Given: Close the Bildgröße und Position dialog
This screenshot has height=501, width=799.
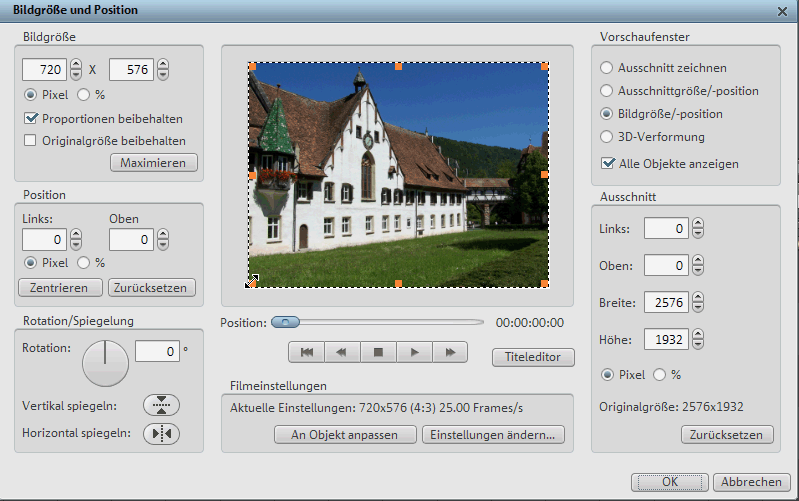Looking at the screenshot, I should point(782,11).
